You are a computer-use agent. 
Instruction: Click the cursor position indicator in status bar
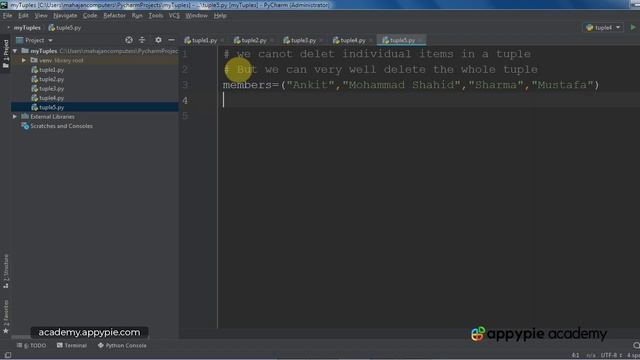click(576, 356)
